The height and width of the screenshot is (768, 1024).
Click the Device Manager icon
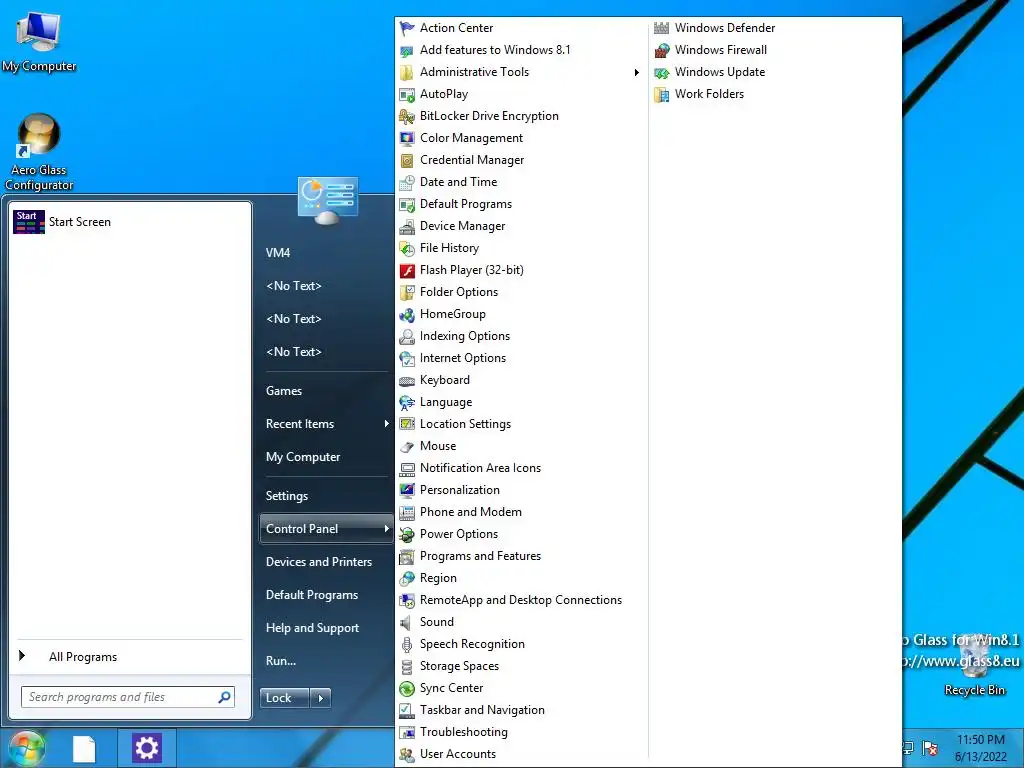407,226
